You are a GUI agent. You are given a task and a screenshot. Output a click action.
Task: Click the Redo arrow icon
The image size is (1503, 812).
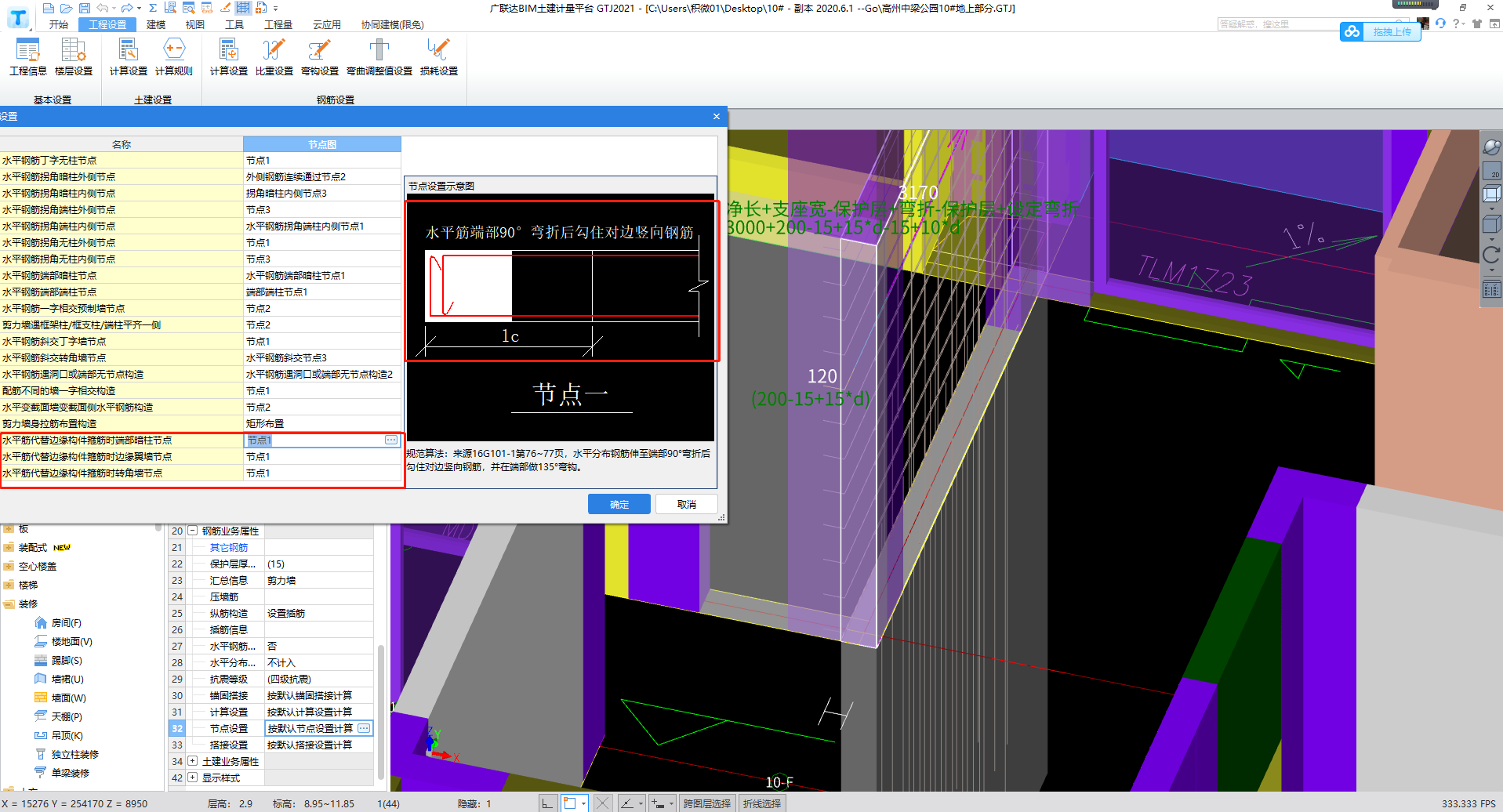127,8
